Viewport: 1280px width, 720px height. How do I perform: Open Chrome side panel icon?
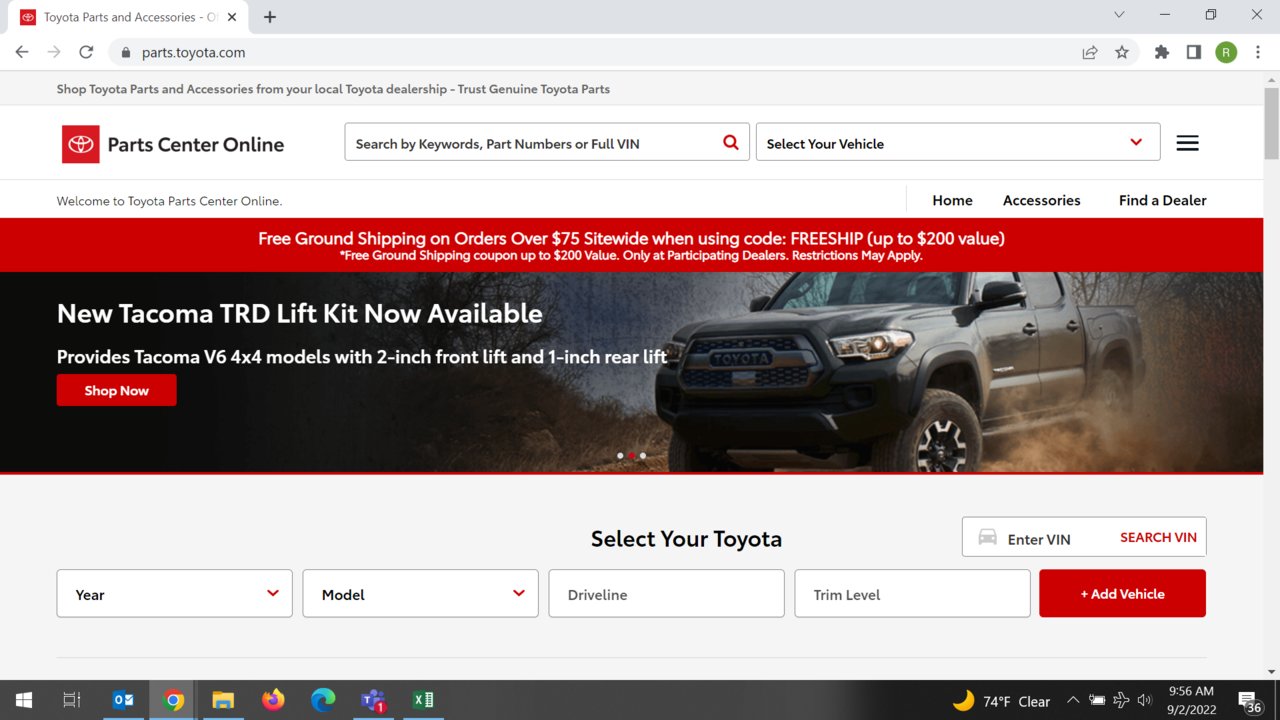coord(1193,52)
